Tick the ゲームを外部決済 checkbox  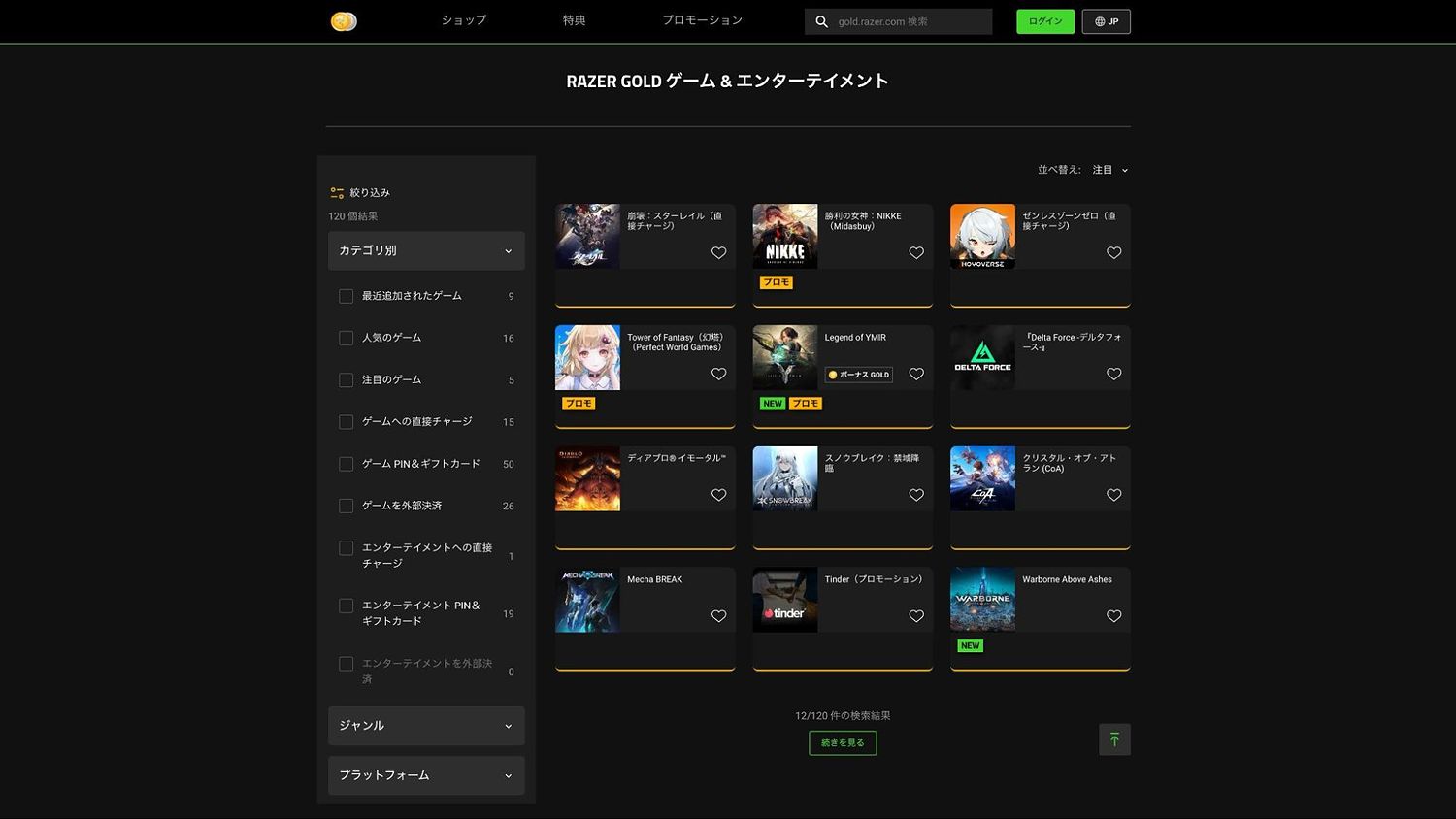[x=346, y=506]
